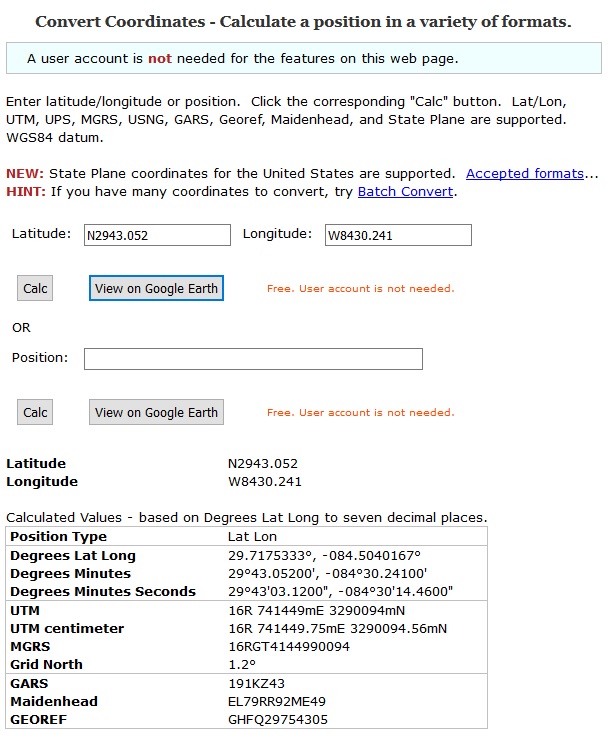Screen dimensions: 615x740
Task: Click the UTM coordinate result
Action: (317, 611)
